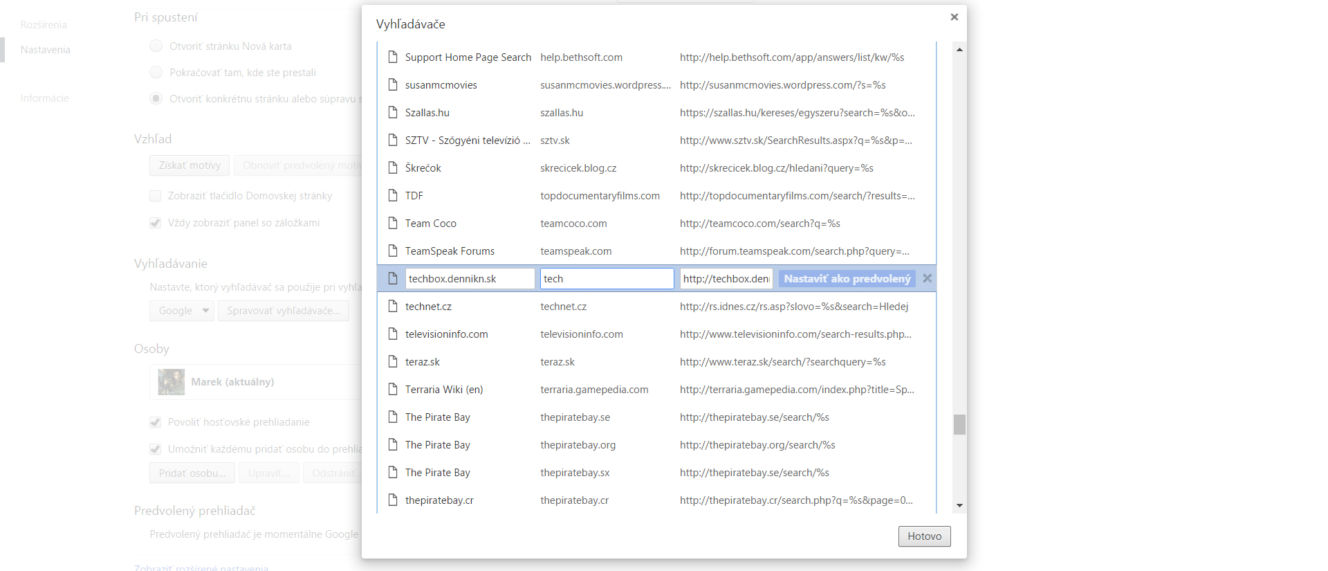Toggle 'Vždy zobraziť panel so záložkami' checkbox
1328x571 pixels.
155,223
